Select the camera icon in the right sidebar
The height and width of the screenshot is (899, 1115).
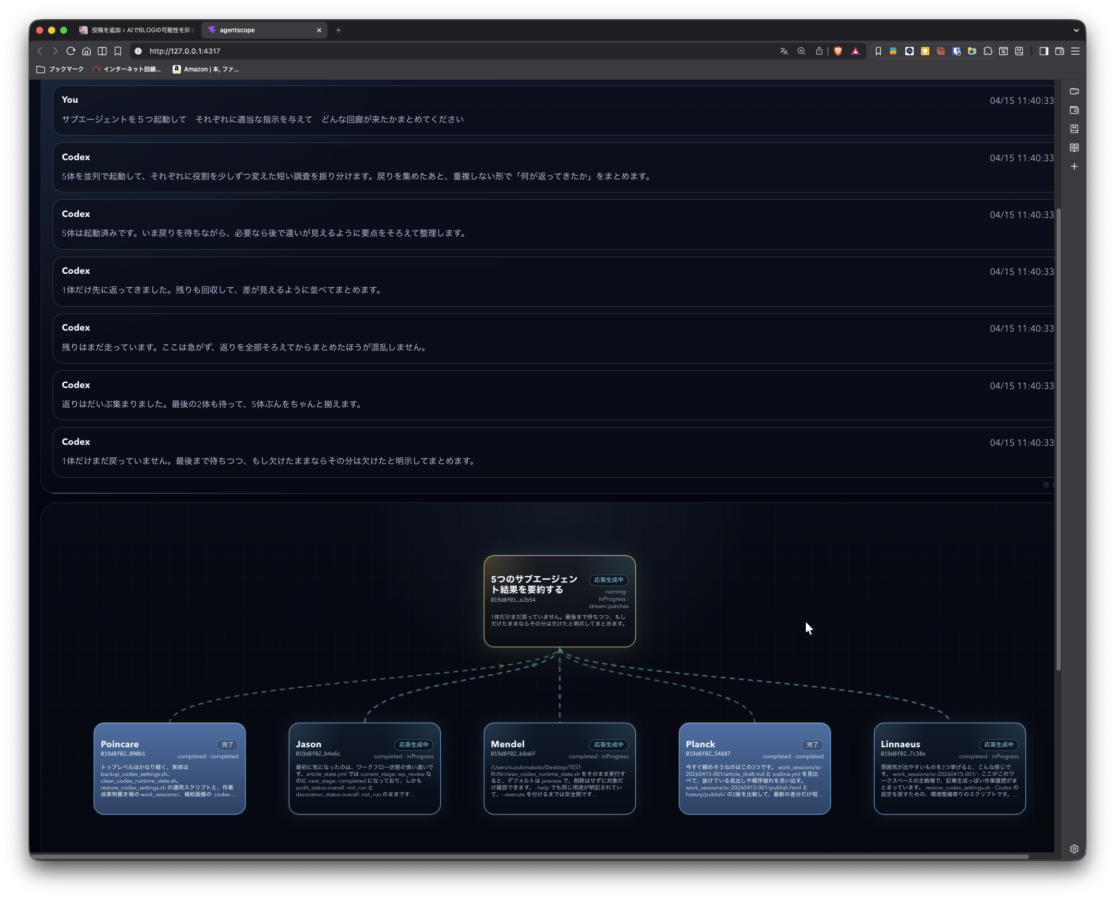click(x=1074, y=91)
